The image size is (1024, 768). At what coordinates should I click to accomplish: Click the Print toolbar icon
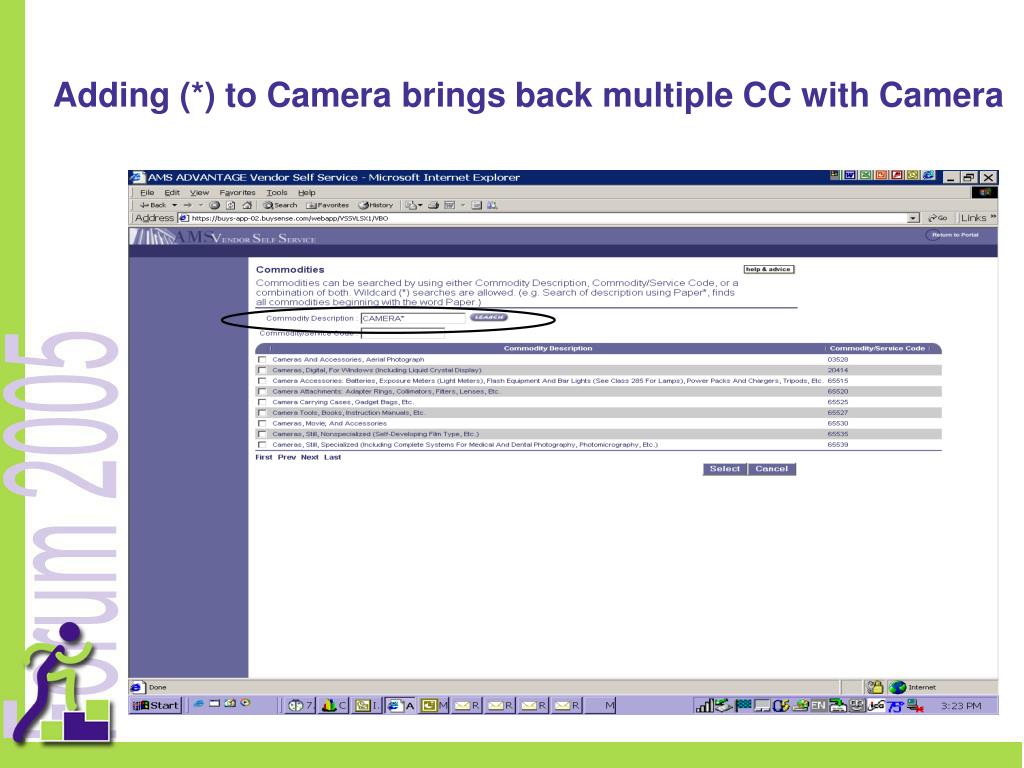click(x=433, y=205)
